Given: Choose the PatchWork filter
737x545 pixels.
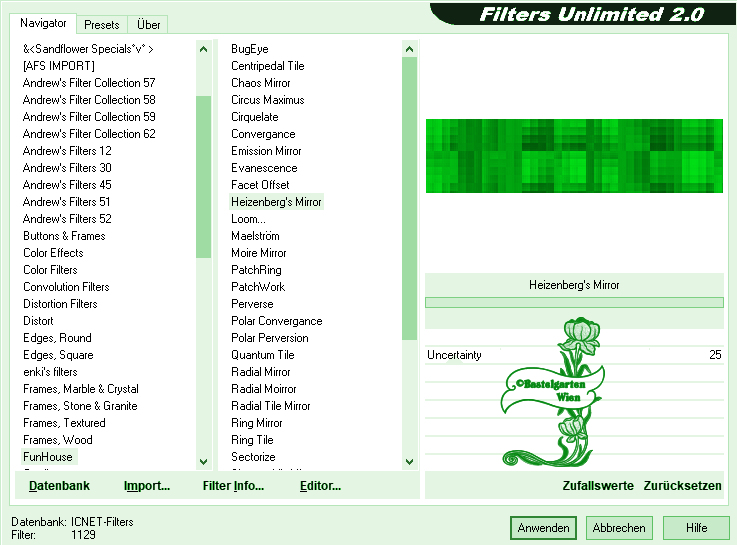Looking at the screenshot, I should click(x=258, y=287).
